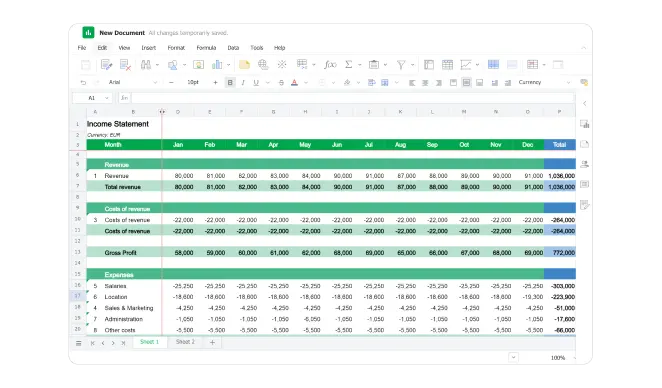
Task: Toggle bold formatting
Action: (x=230, y=82)
